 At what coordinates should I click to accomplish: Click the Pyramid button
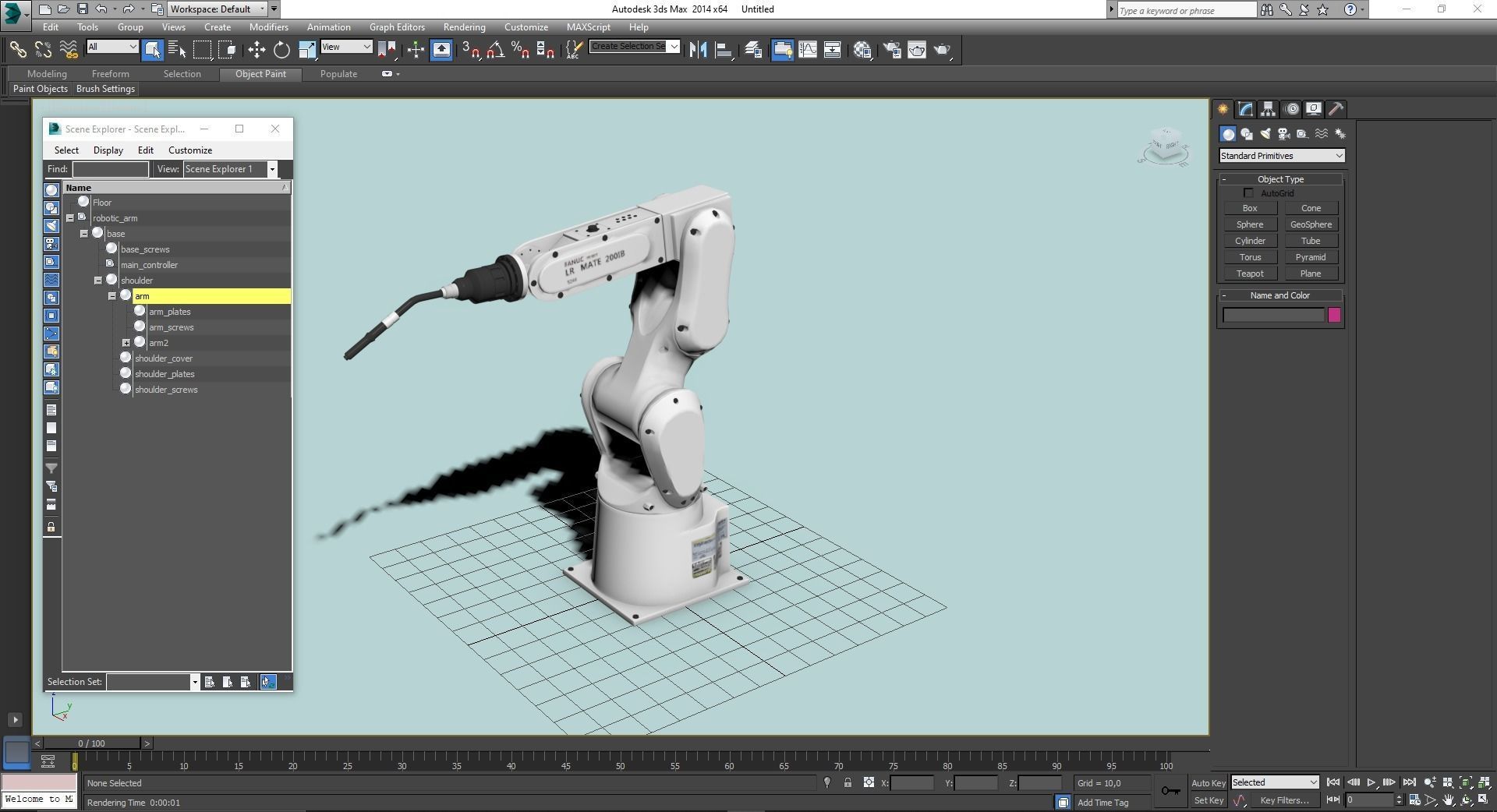coord(1311,257)
